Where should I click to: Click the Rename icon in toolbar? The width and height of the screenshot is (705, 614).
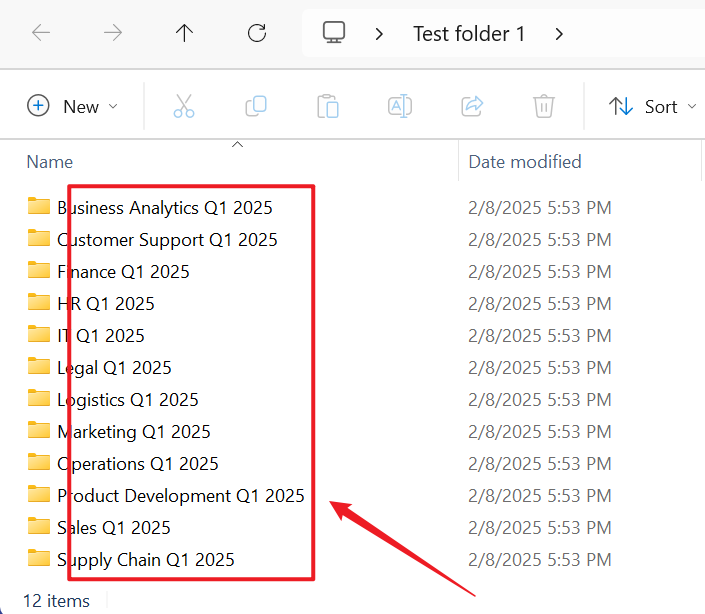400,106
